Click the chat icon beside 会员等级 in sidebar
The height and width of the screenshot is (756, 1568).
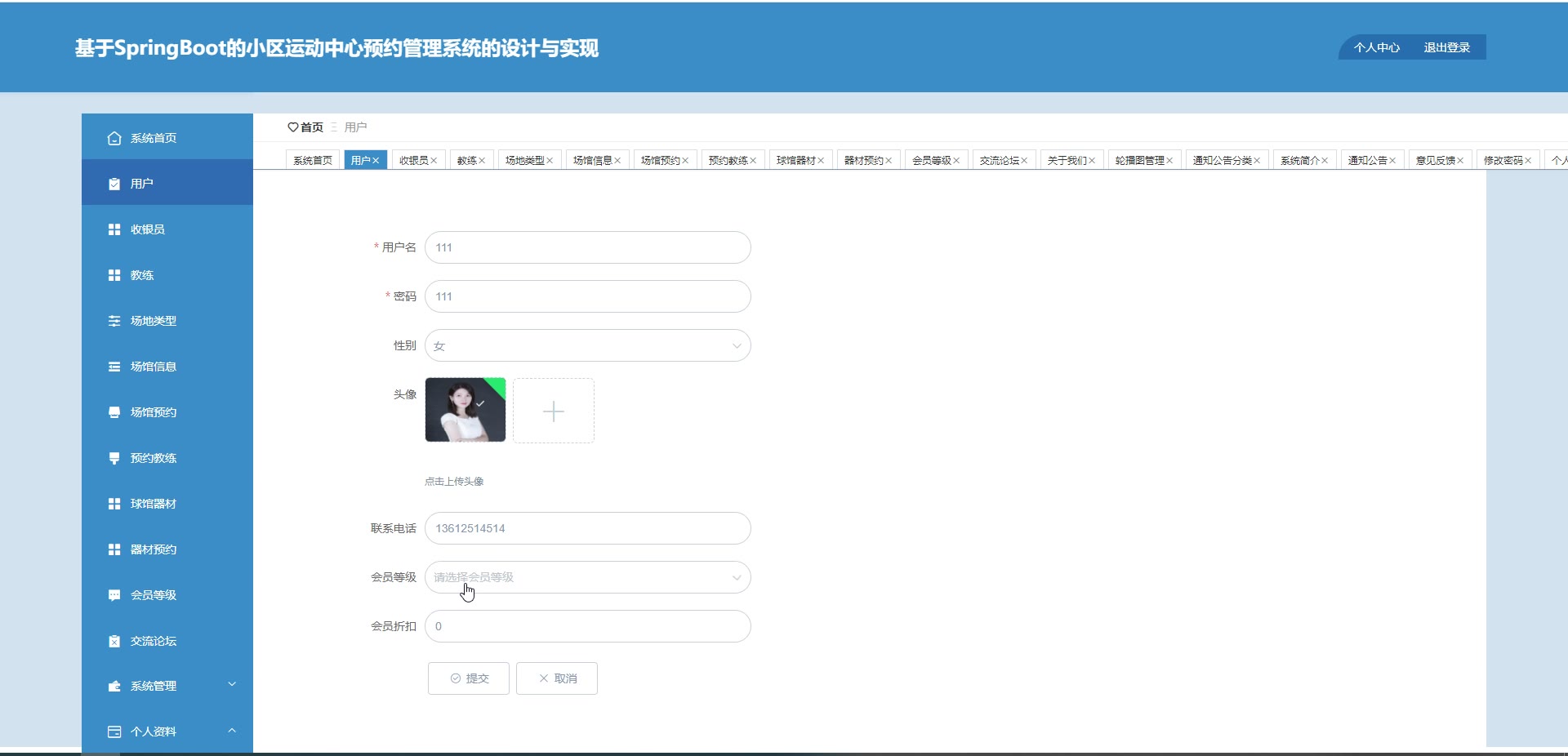click(114, 595)
